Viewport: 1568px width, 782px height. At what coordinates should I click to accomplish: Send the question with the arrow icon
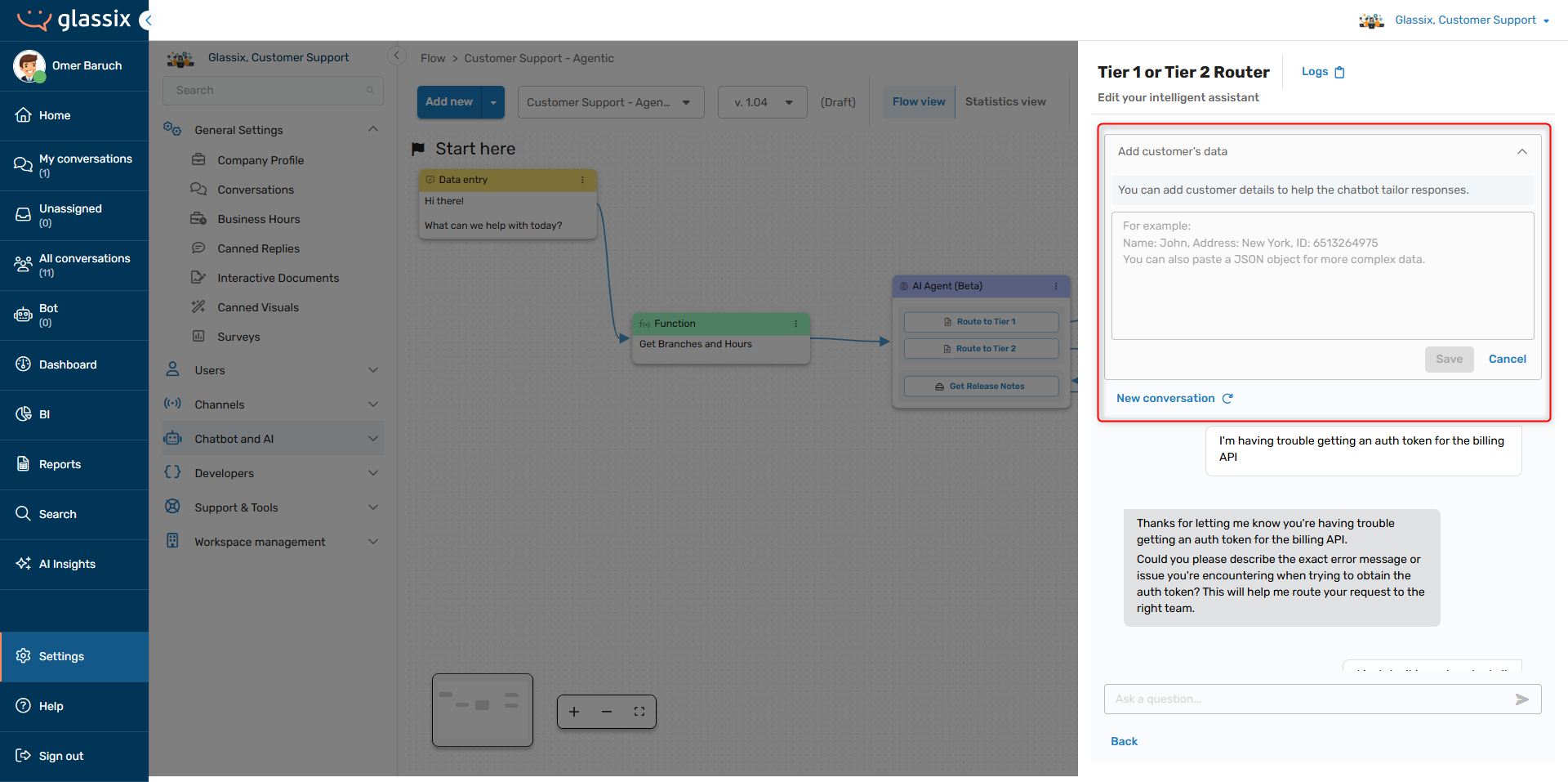pyautogui.click(x=1522, y=699)
